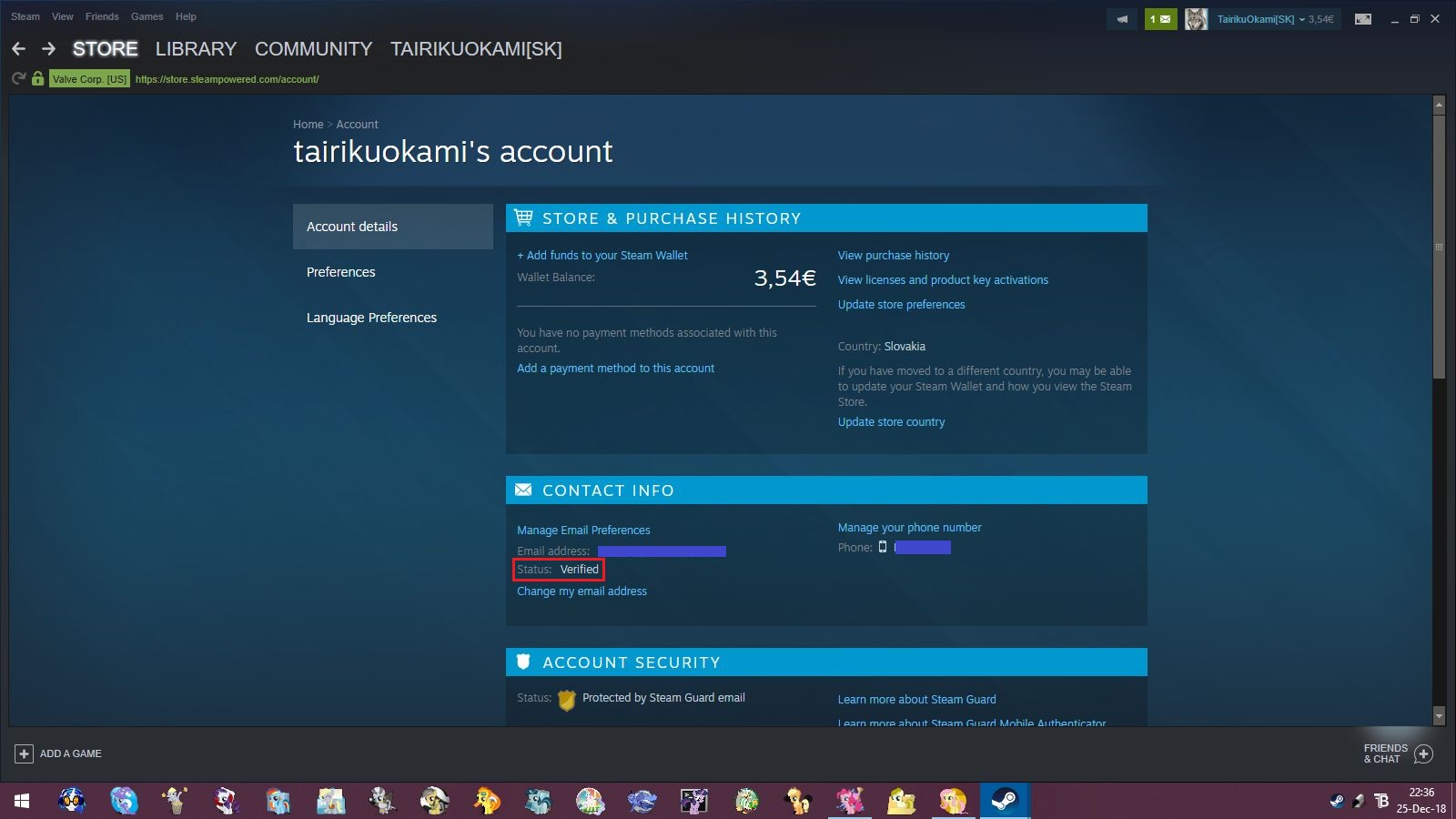Click the green padlock security icon
The height and width of the screenshot is (819, 1456).
(x=37, y=79)
